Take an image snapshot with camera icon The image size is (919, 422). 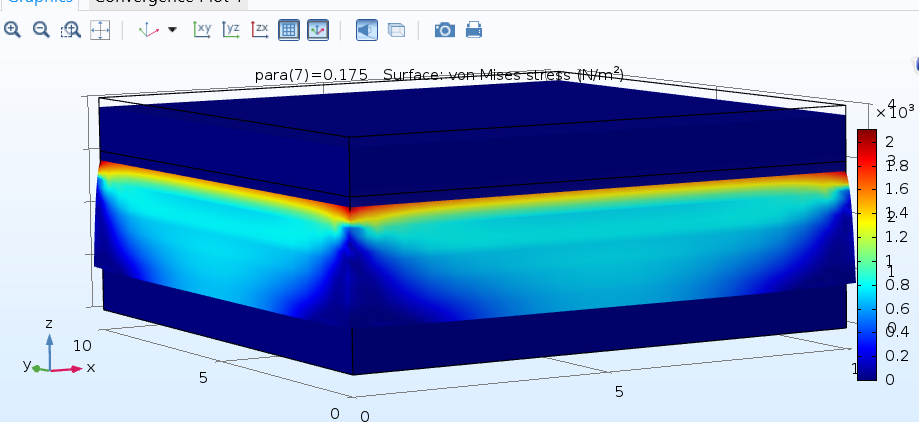445,30
